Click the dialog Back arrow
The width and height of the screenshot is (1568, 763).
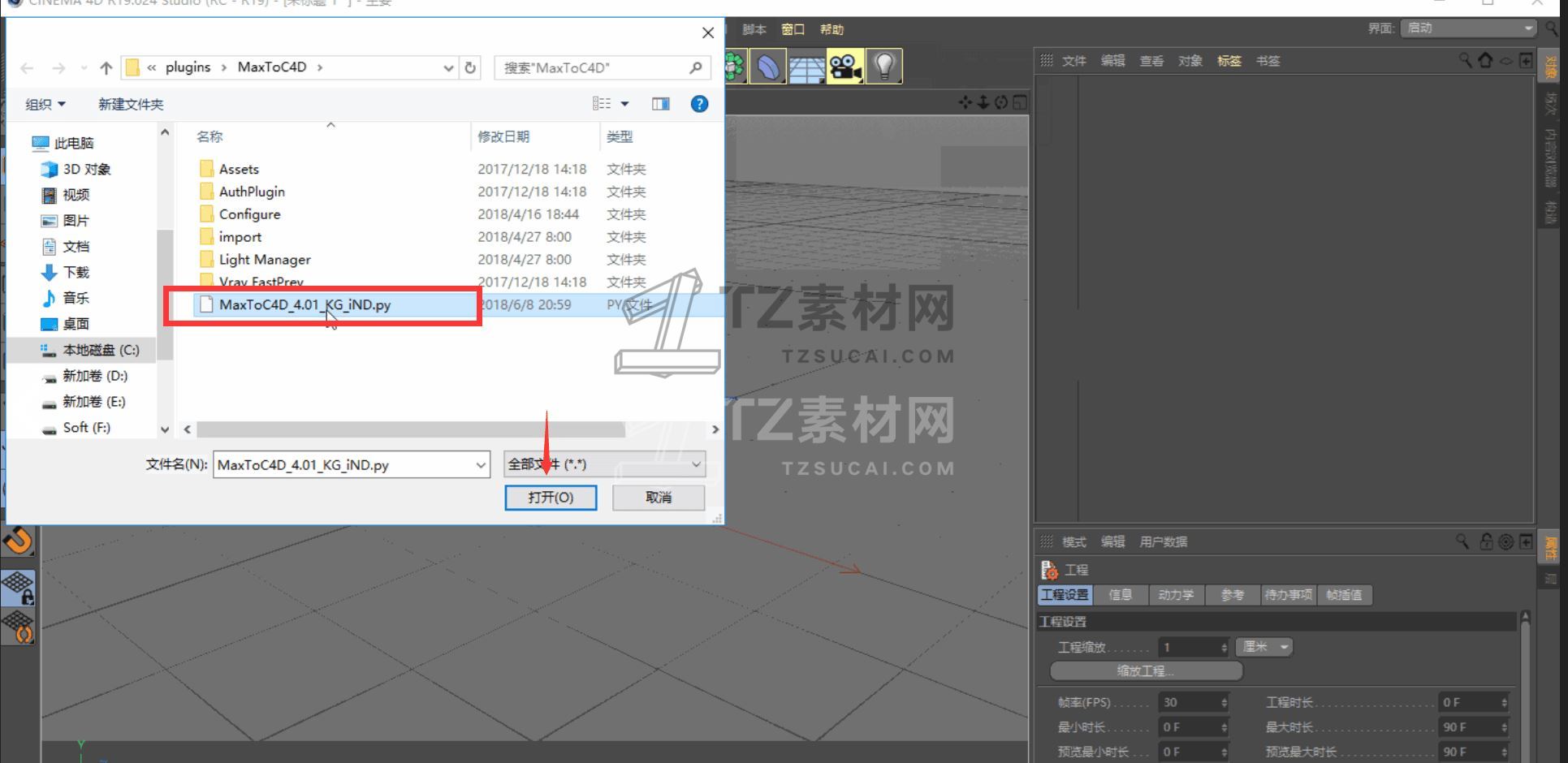(27, 68)
